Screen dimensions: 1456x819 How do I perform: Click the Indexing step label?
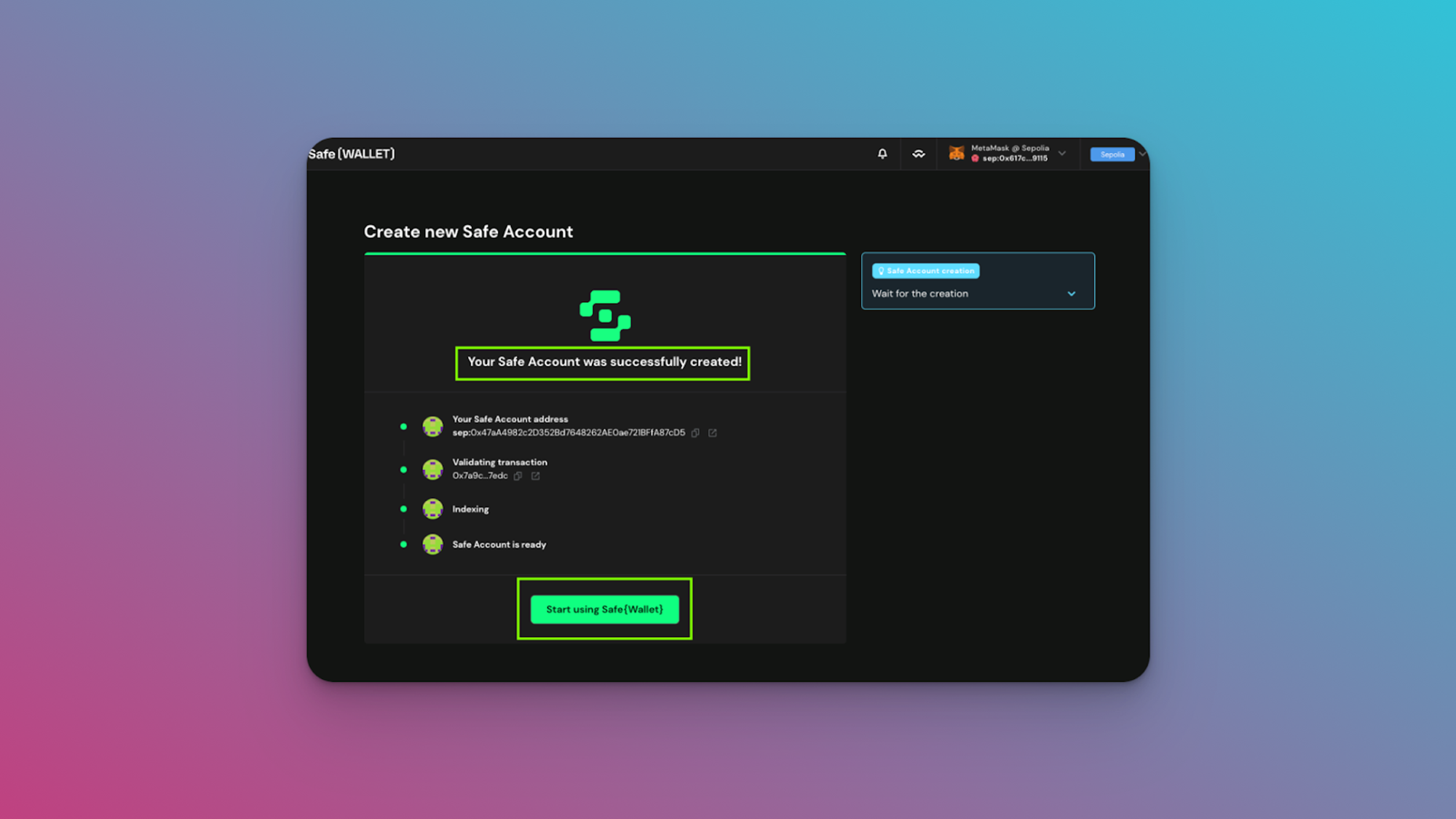[470, 509]
